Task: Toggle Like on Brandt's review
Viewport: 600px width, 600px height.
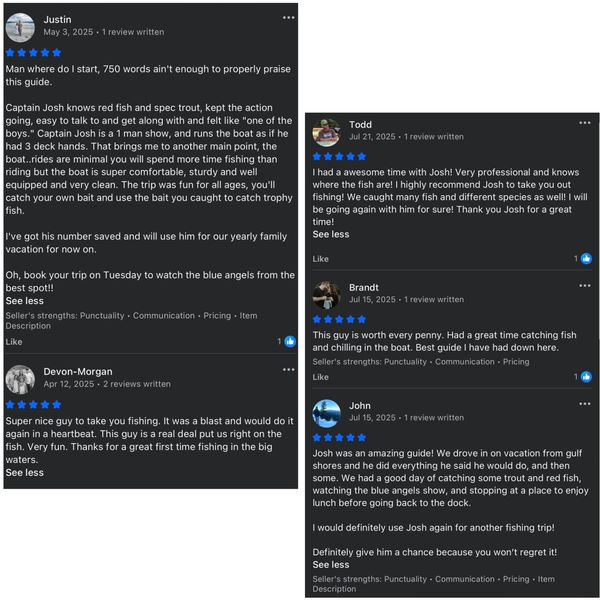Action: coord(320,377)
